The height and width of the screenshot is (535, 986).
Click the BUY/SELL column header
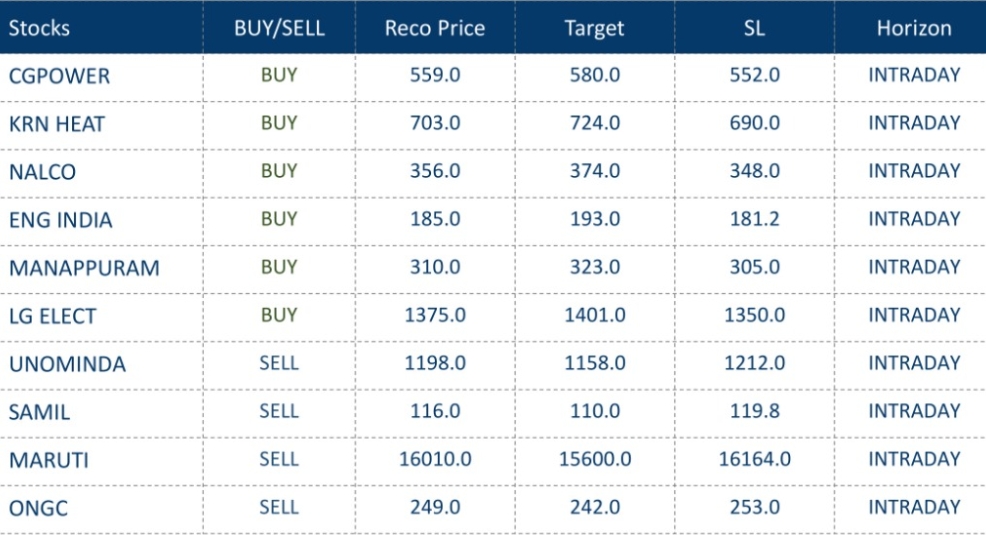pyautogui.click(x=279, y=28)
